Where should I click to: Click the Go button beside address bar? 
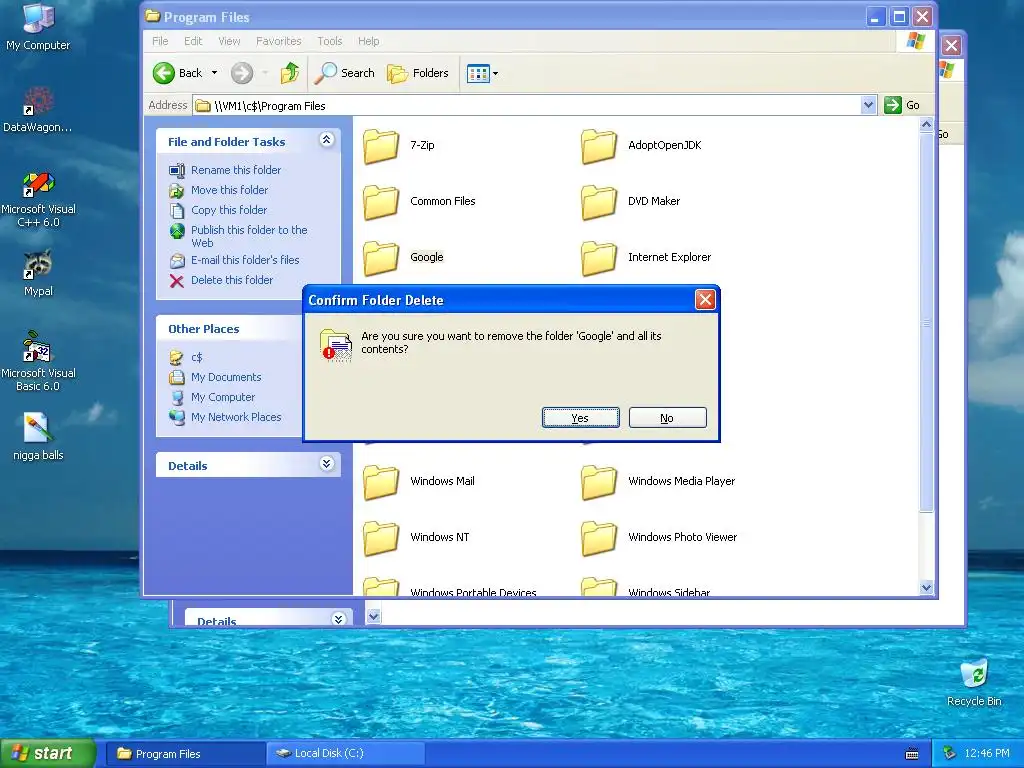pyautogui.click(x=903, y=105)
